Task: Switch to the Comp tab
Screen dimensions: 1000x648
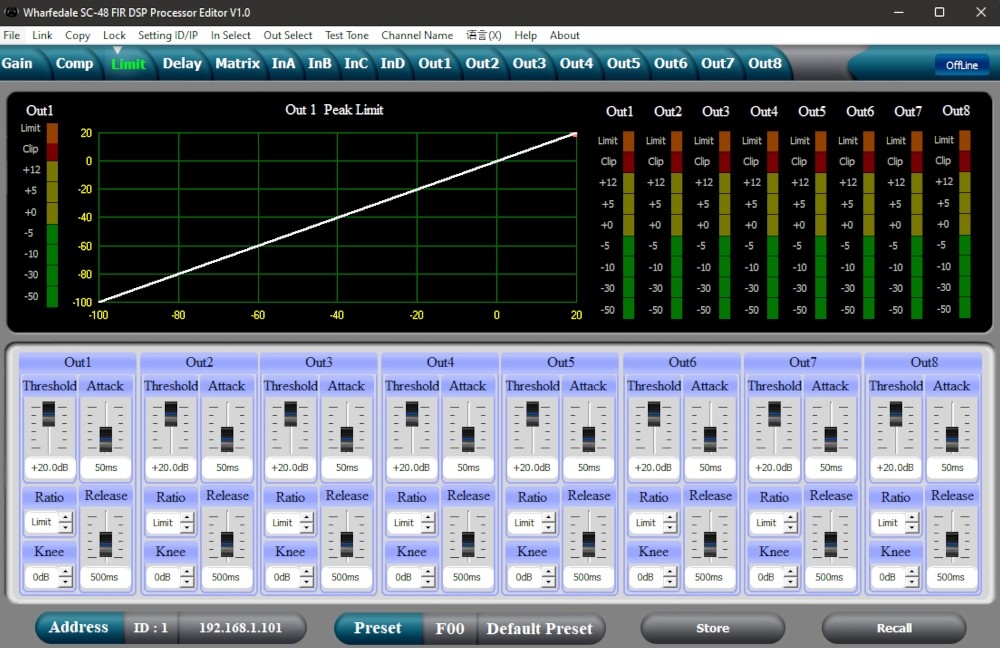Action: (74, 63)
